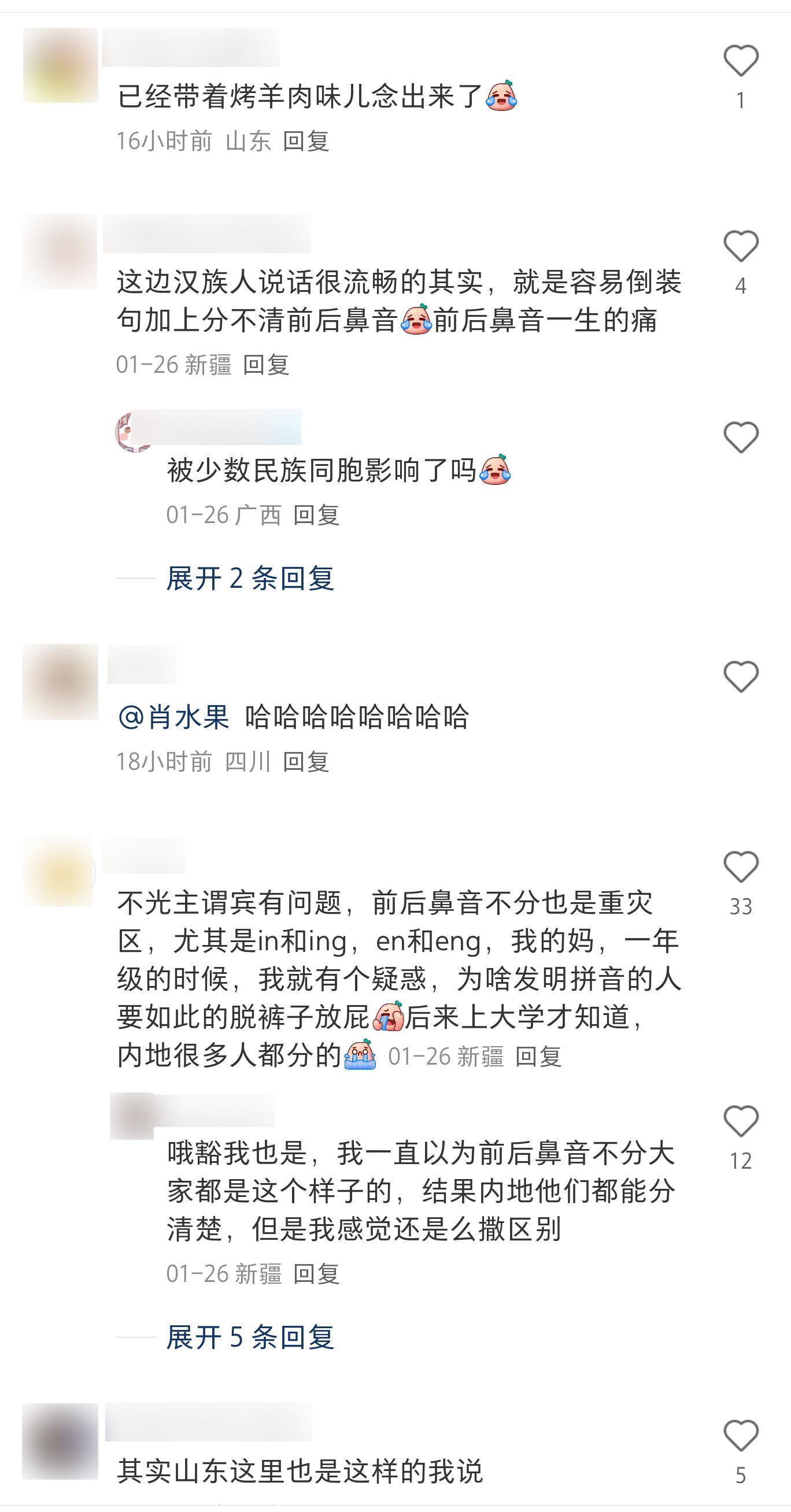This screenshot has height=1512, width=791.
Task: Reply to the 主谓宾有问题 comment
Action: (x=538, y=1057)
